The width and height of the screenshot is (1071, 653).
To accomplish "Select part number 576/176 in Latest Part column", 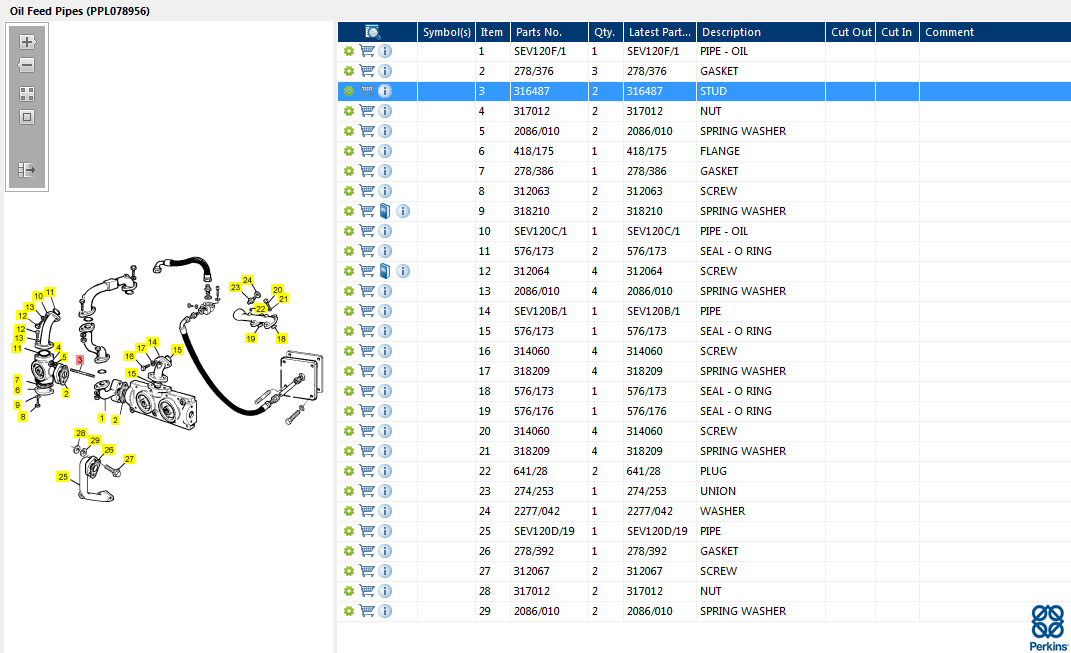I will 647,411.
